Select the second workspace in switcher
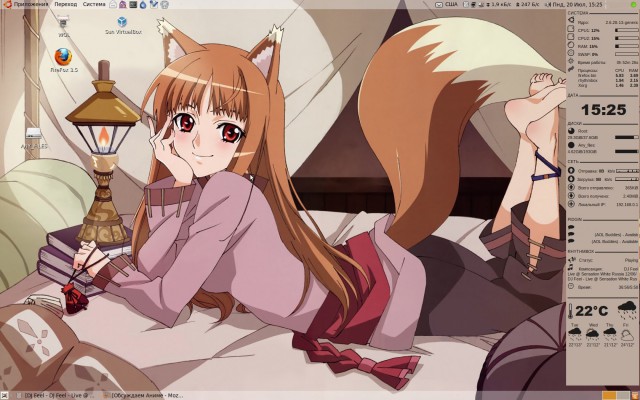 623,396
